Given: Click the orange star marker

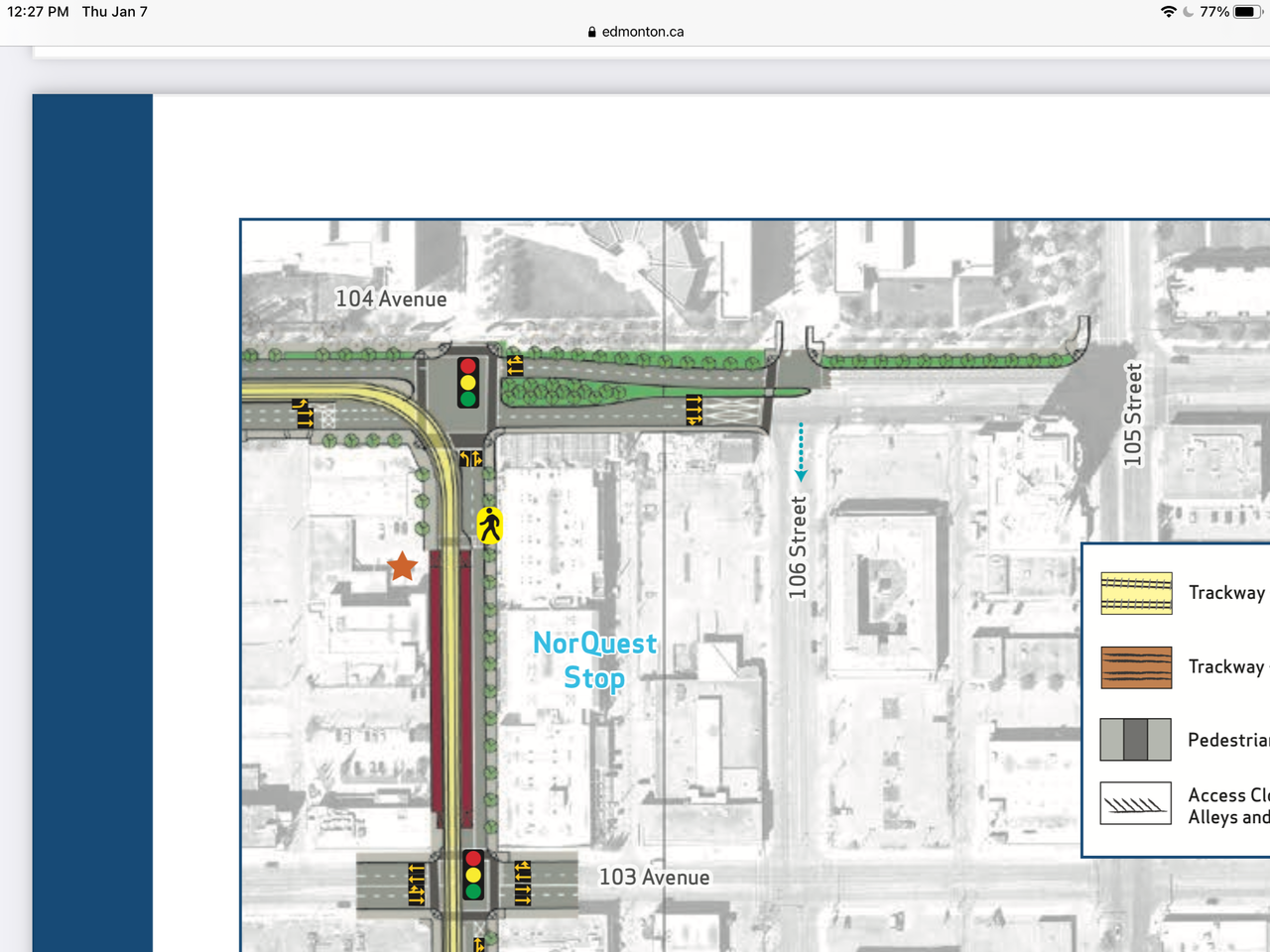Looking at the screenshot, I should coord(402,566).
